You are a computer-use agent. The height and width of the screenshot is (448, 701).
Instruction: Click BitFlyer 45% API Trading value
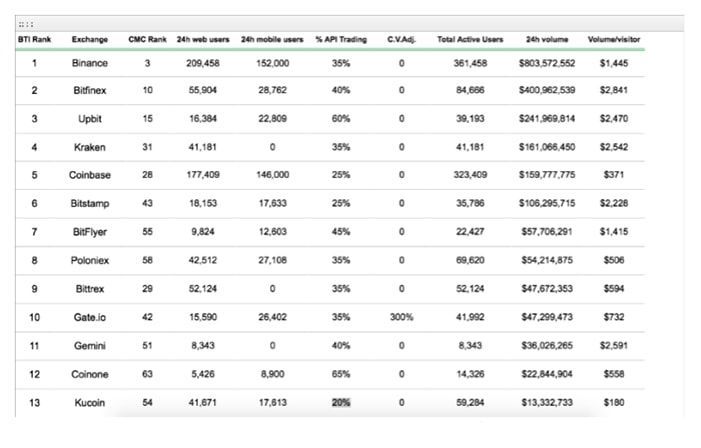pyautogui.click(x=341, y=232)
